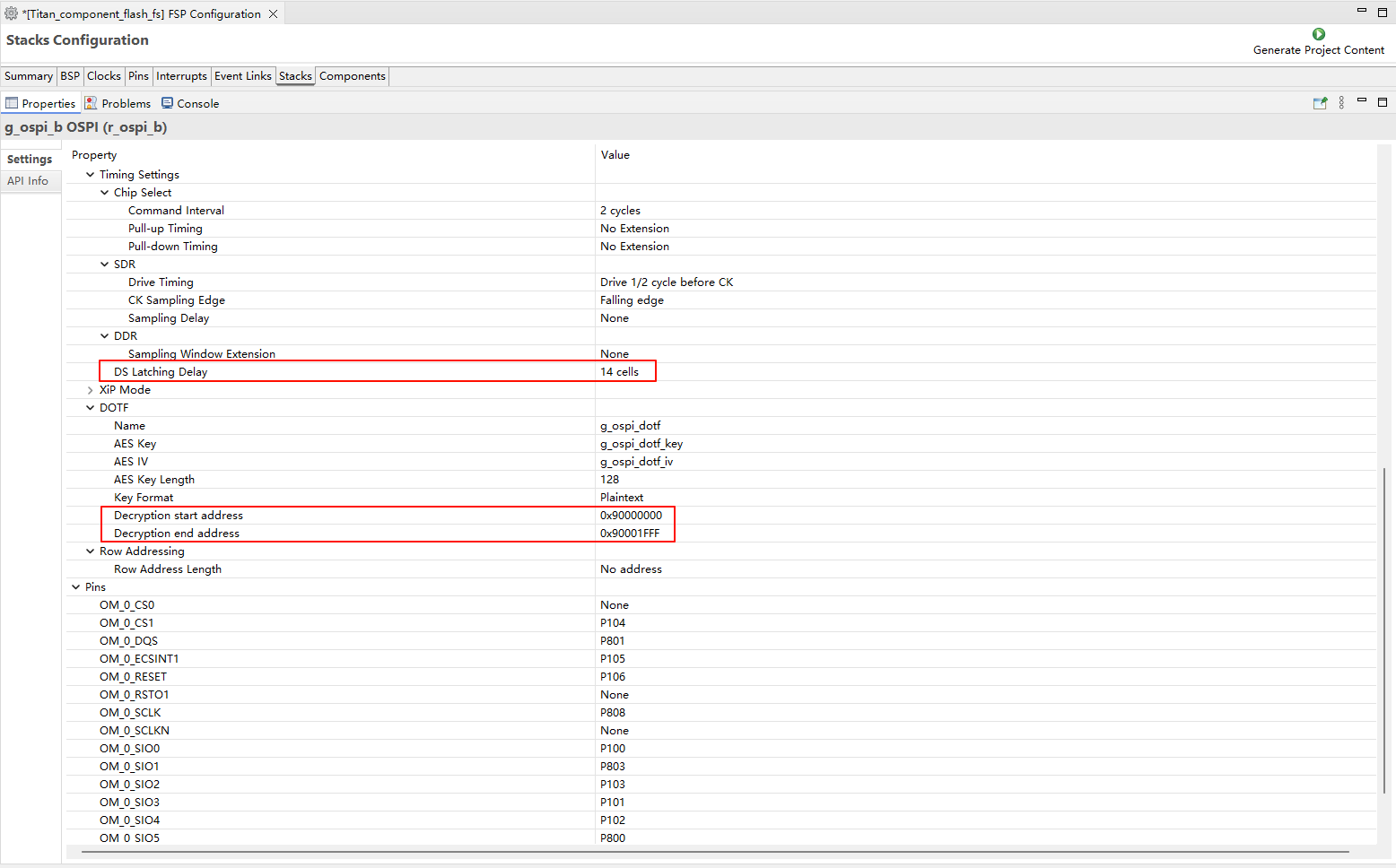Click the pin properties view icon
Image resolution: width=1396 pixels, height=868 pixels.
pos(1320,103)
